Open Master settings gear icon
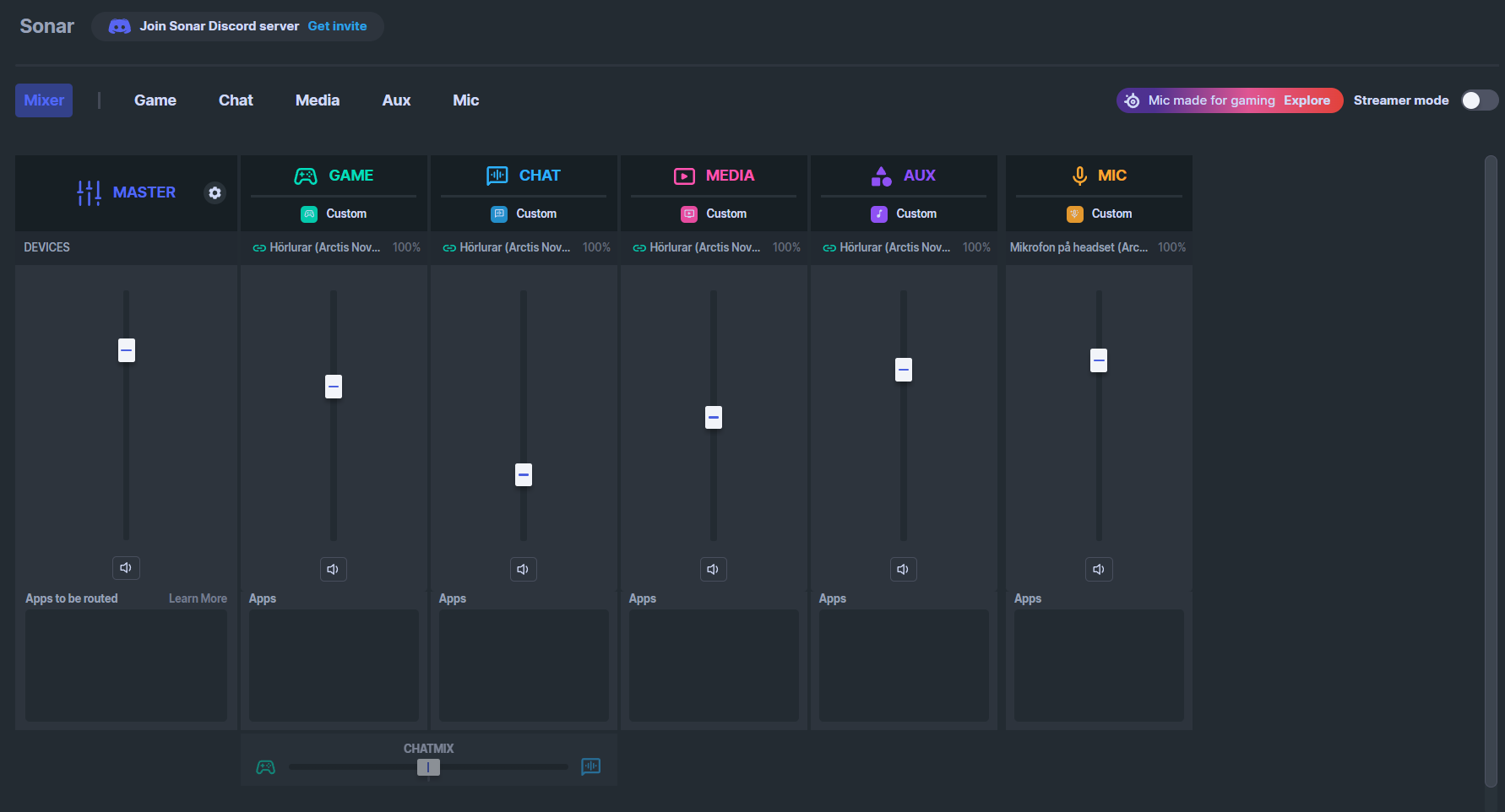The height and width of the screenshot is (812, 1505). point(215,193)
